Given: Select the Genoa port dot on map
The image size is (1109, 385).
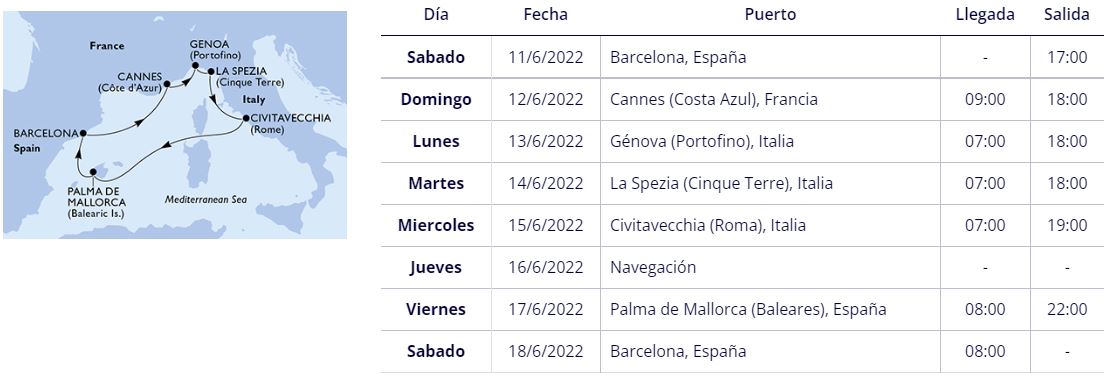Looking at the screenshot, I should click(193, 66).
